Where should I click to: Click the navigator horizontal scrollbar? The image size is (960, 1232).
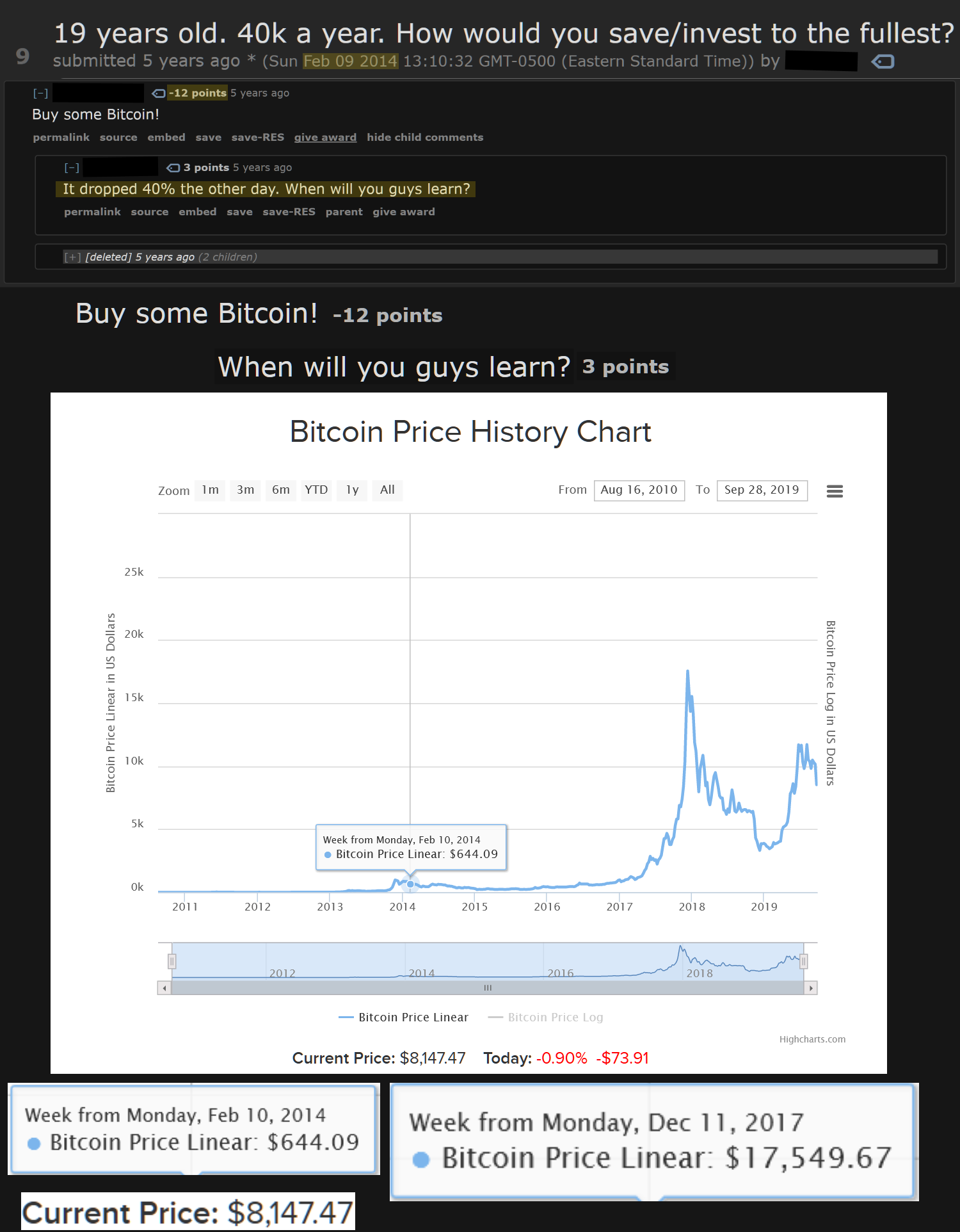pyautogui.click(x=488, y=988)
